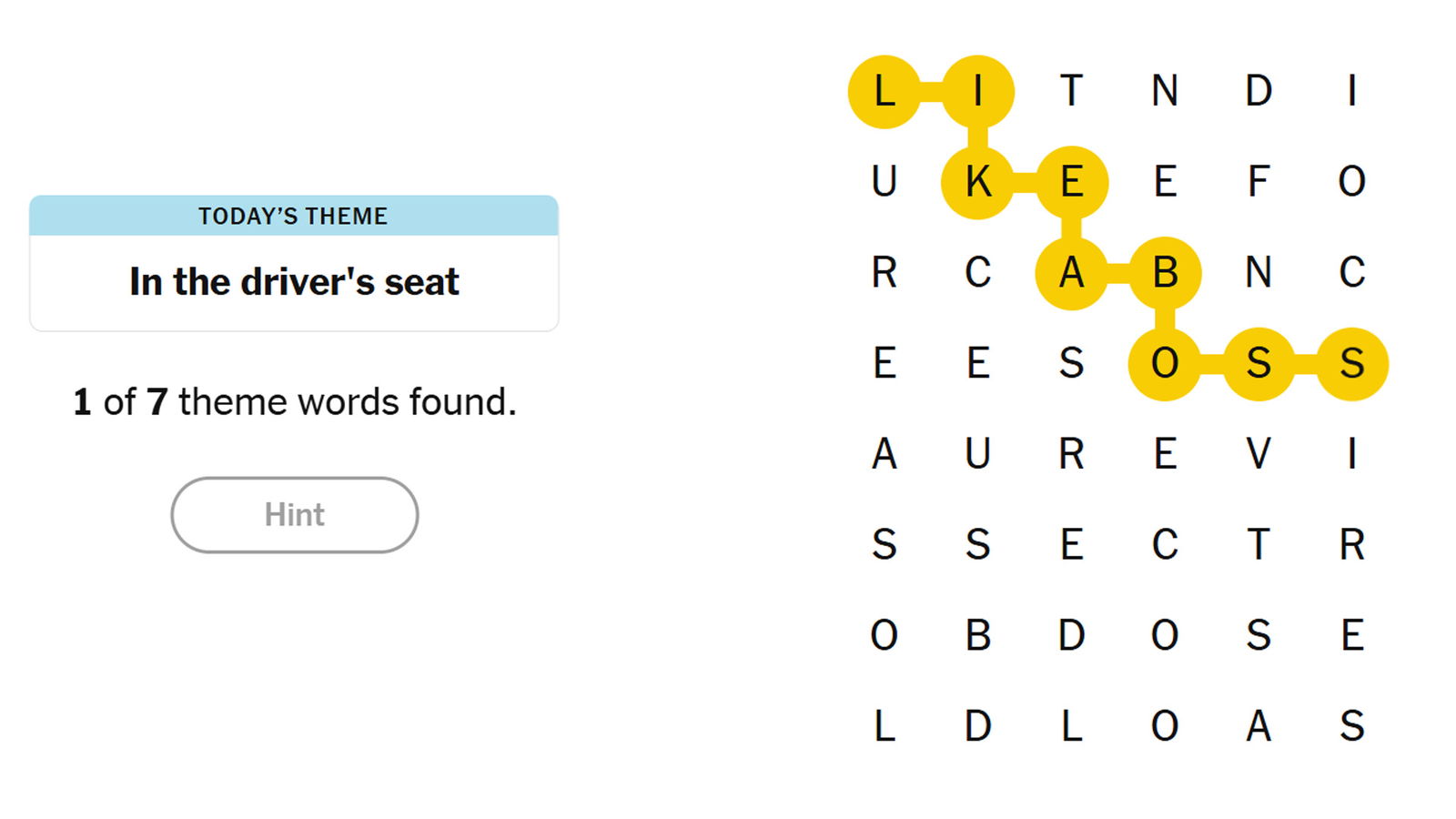Image resolution: width=1456 pixels, height=819 pixels.
Task: Select the highlighted K in the second row
Action: [x=978, y=183]
